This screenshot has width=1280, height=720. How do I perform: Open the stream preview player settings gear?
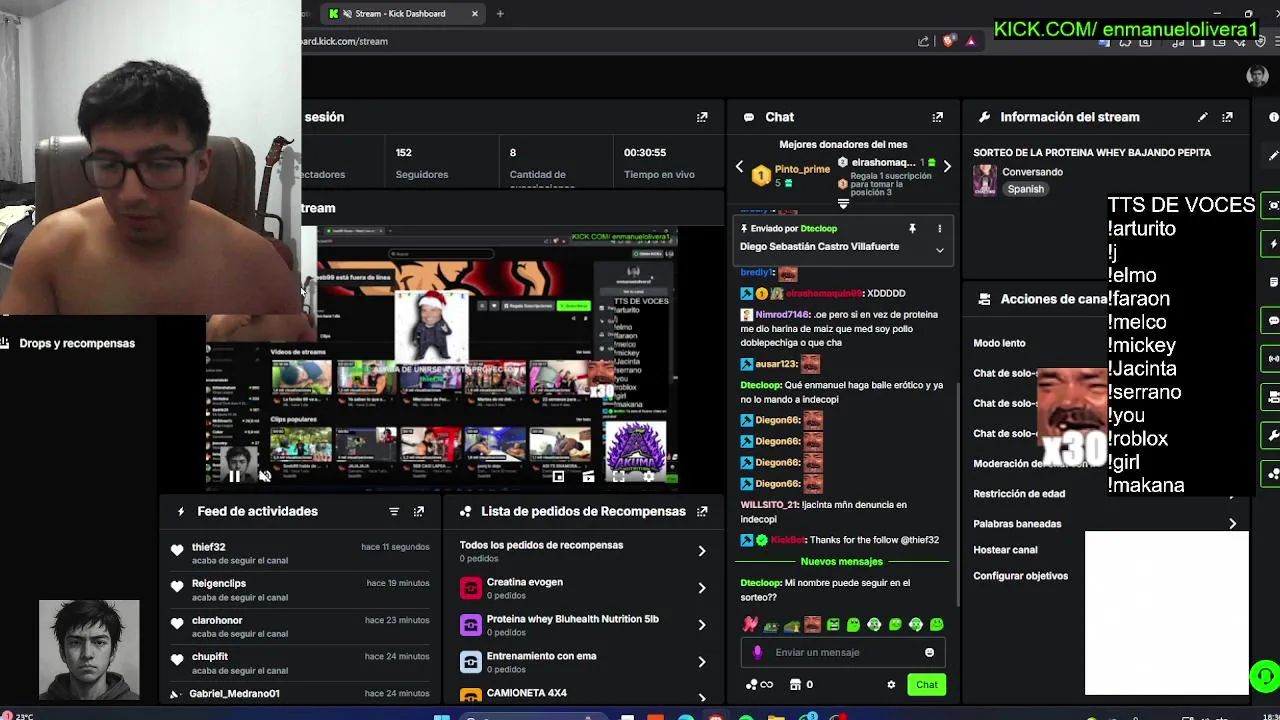click(648, 476)
